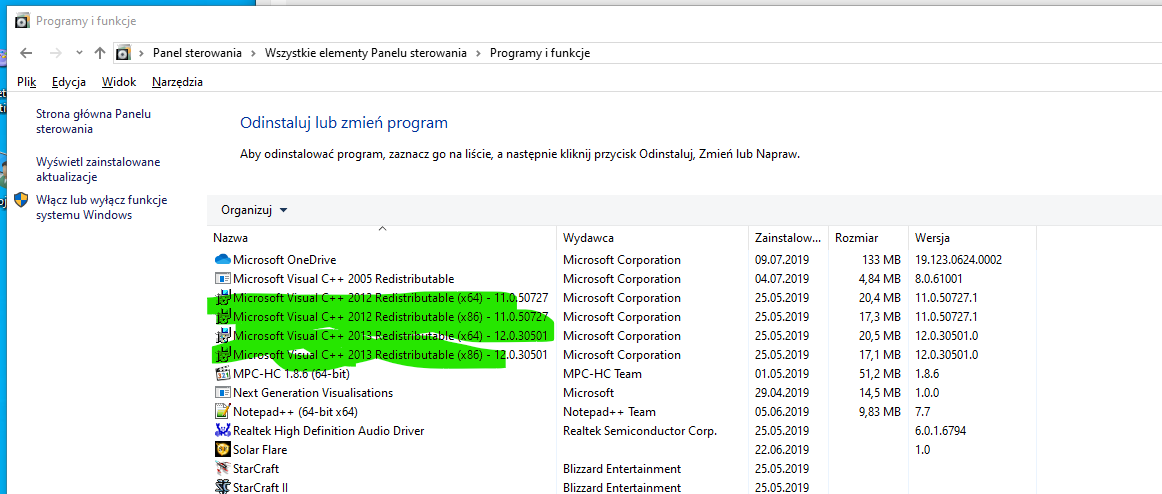Image resolution: width=1162 pixels, height=494 pixels.
Task: Select Visual C++ 2012 Redistributable (x64) entry
Action: click(x=391, y=298)
